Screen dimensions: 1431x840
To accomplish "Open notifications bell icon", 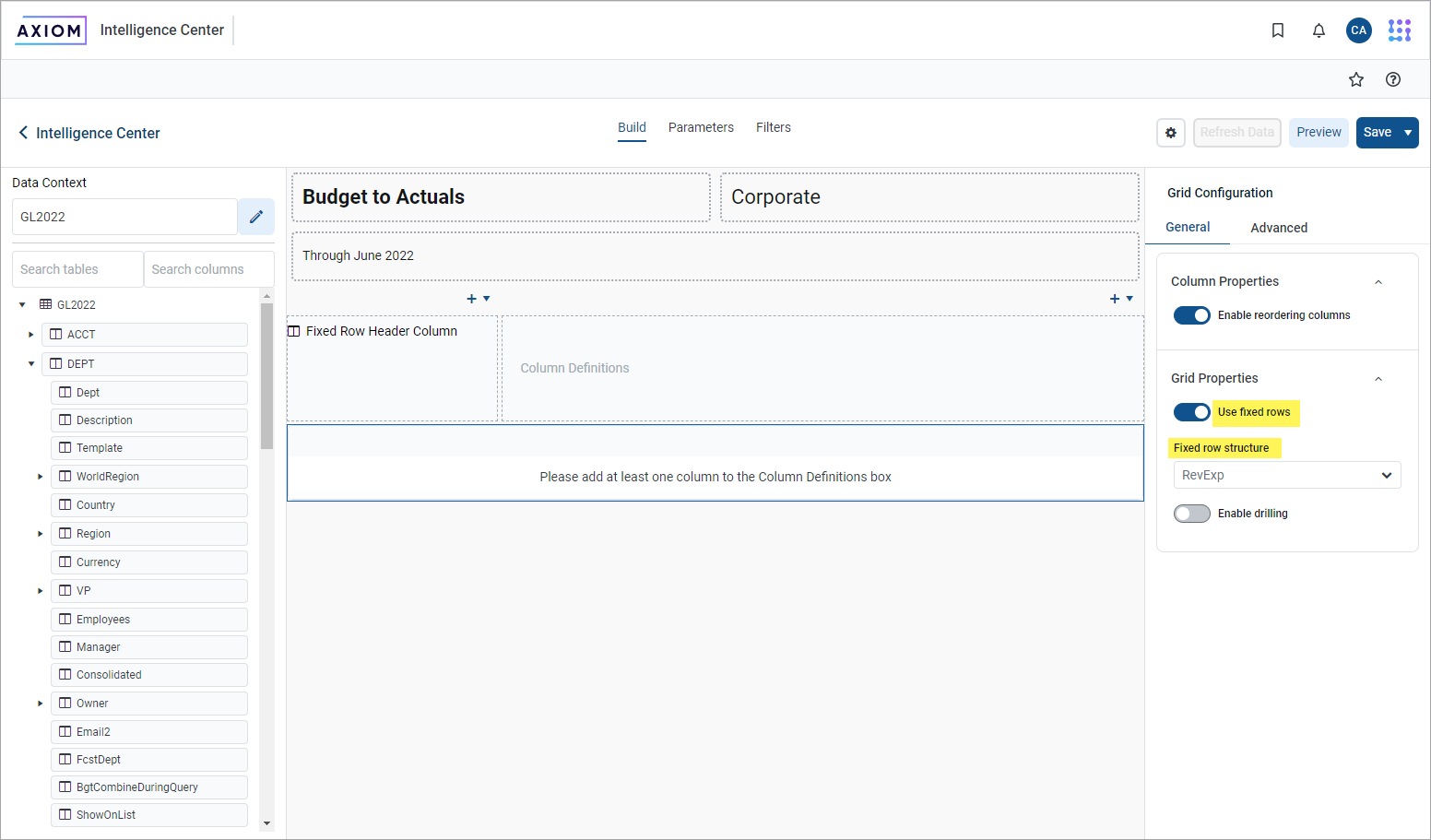I will (x=1319, y=30).
